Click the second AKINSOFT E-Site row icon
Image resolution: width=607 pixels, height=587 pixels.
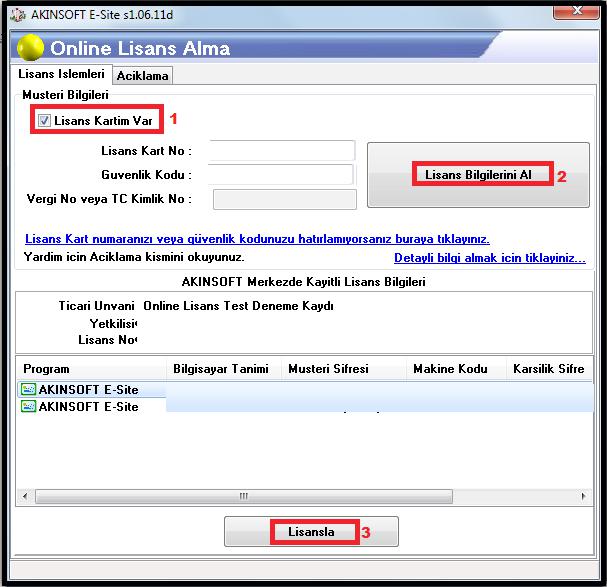tap(28, 406)
